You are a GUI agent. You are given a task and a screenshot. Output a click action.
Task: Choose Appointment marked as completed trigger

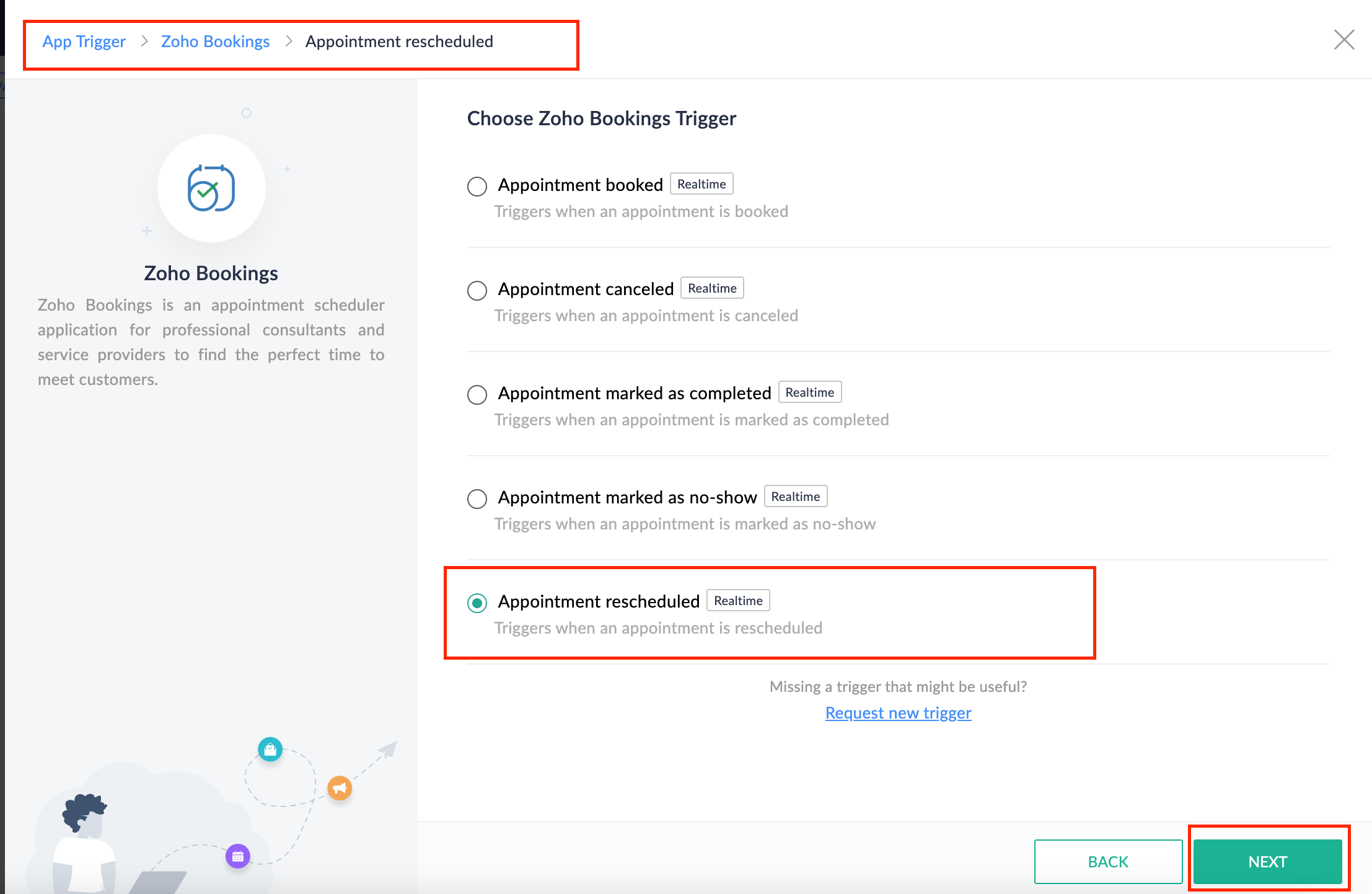coord(477,394)
